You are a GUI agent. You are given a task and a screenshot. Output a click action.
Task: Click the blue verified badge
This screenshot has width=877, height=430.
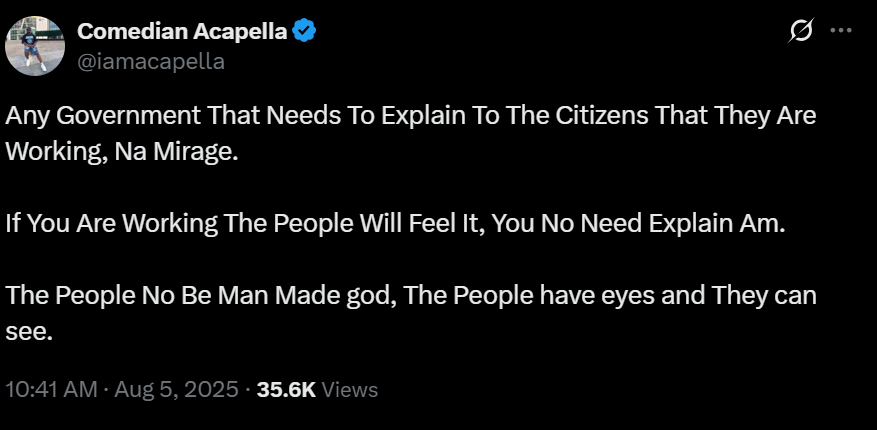(305, 31)
